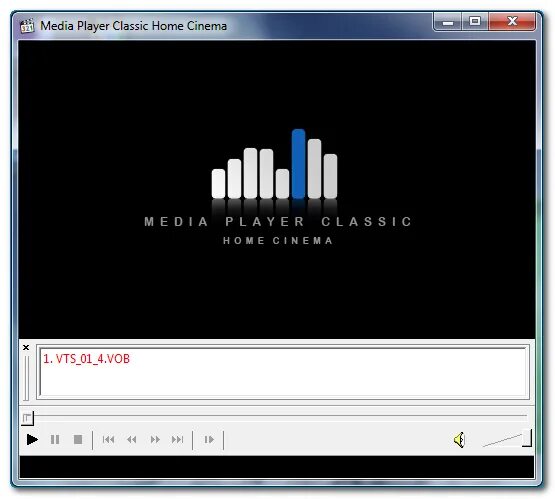Pause the video playback

(55, 440)
